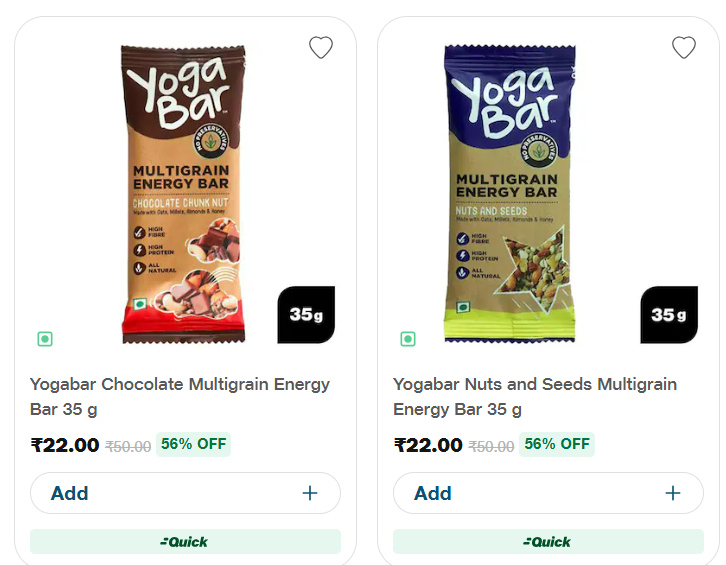Screen dimensions: 726x565
Task: Click vegetarian green dot icon on Nuts bar
Action: (x=407, y=339)
